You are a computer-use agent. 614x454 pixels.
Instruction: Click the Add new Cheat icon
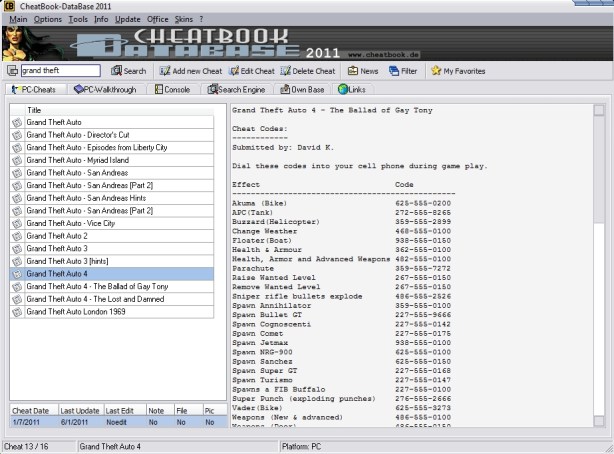(x=164, y=71)
